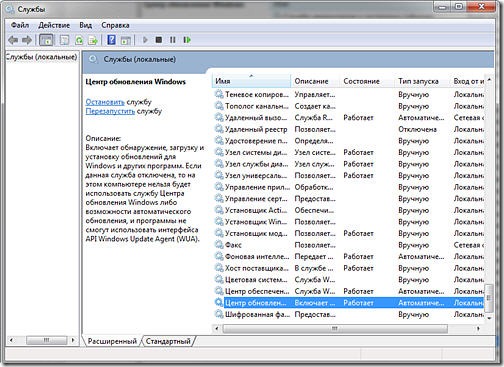Click the Start service play icon
The width and height of the screenshot is (504, 367).
(x=145, y=40)
